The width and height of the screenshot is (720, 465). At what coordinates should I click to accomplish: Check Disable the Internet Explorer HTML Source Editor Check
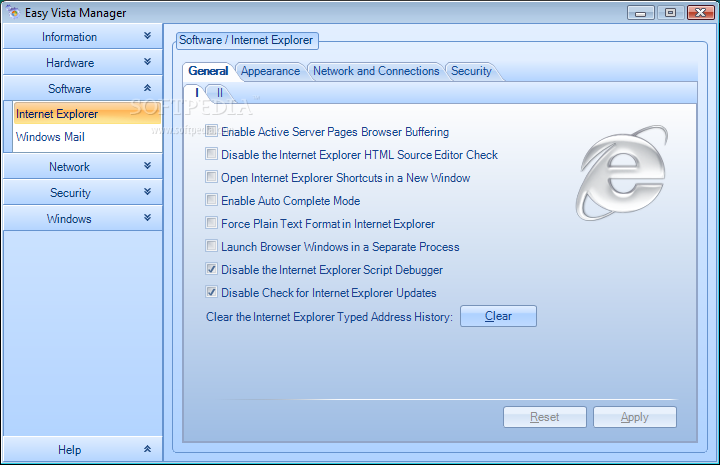[211, 154]
